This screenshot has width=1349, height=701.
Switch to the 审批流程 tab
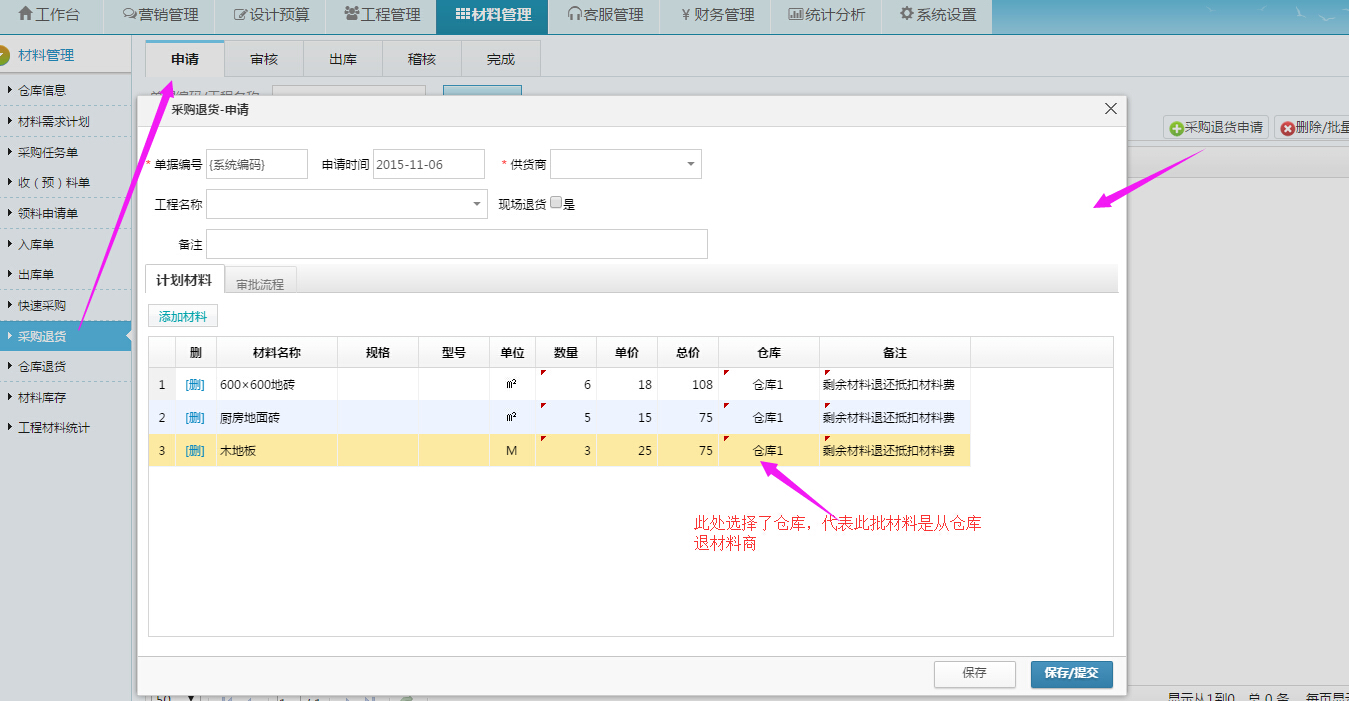click(x=260, y=284)
